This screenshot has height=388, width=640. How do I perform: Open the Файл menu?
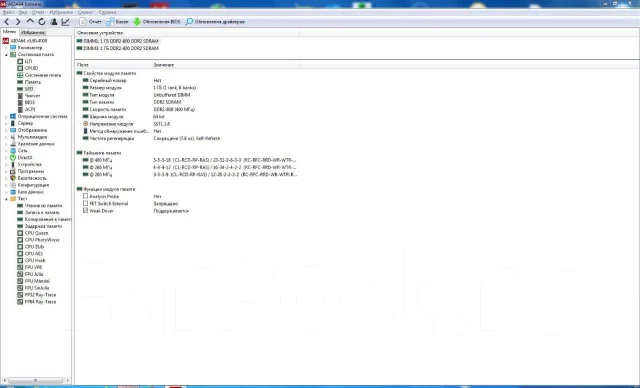8,12
